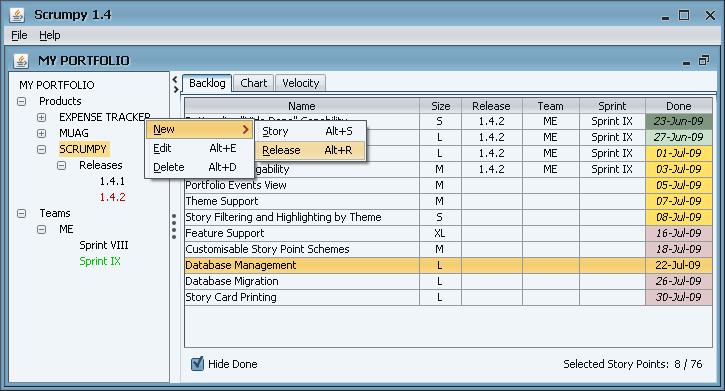Click the 30-Jul-09 done date cell
Image resolution: width=725 pixels, height=391 pixels.
(x=678, y=297)
